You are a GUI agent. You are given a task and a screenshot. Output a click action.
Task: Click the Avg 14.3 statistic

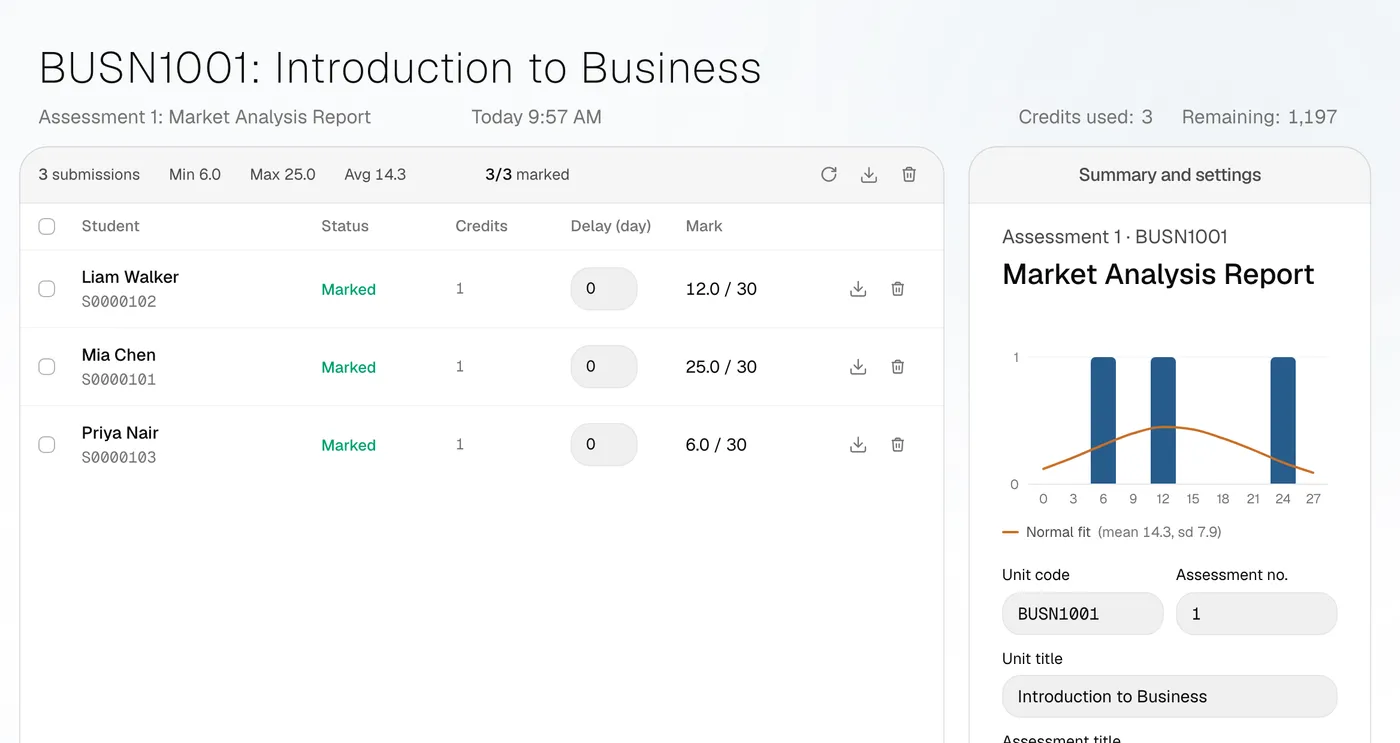tap(375, 175)
